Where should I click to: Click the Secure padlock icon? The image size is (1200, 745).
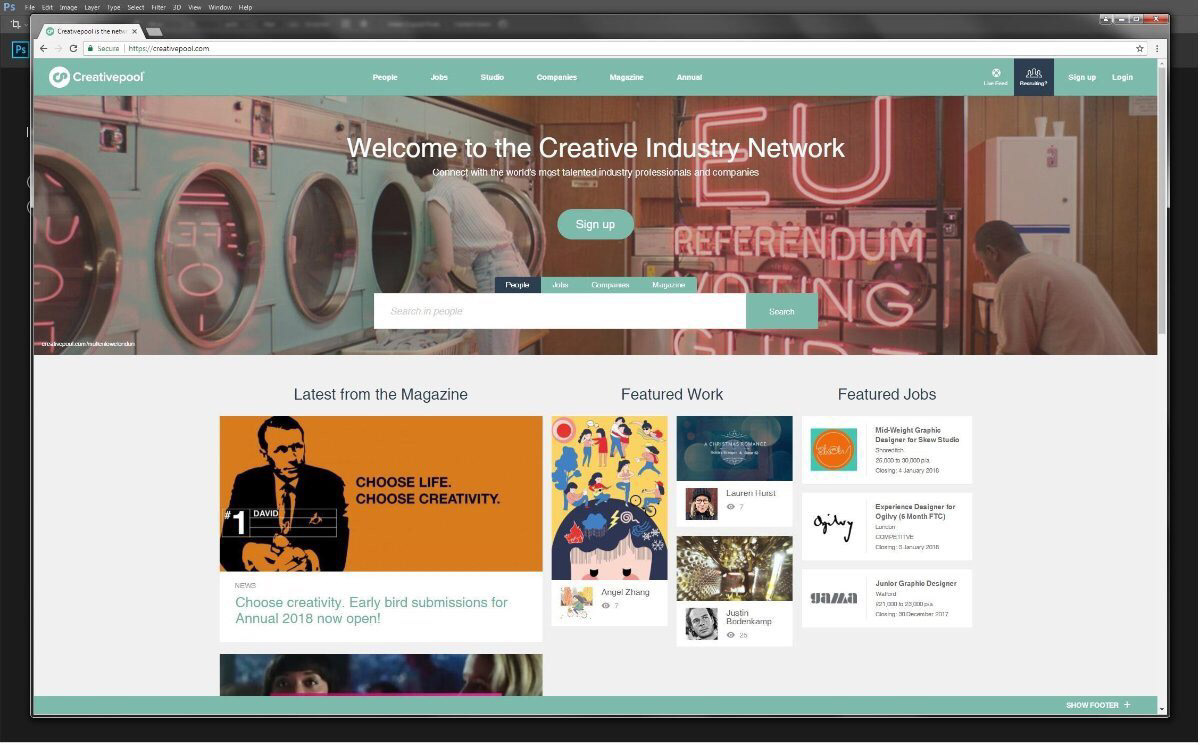(90, 48)
